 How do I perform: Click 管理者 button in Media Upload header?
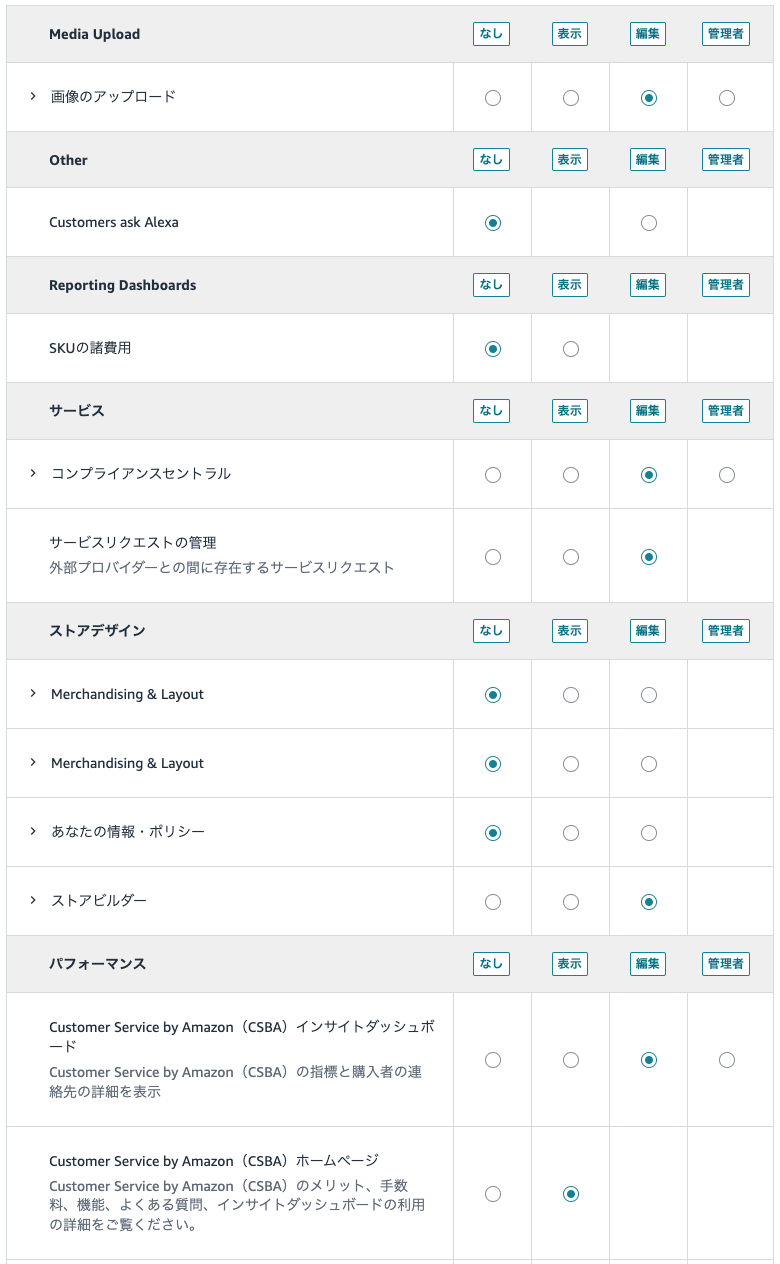[x=726, y=34]
